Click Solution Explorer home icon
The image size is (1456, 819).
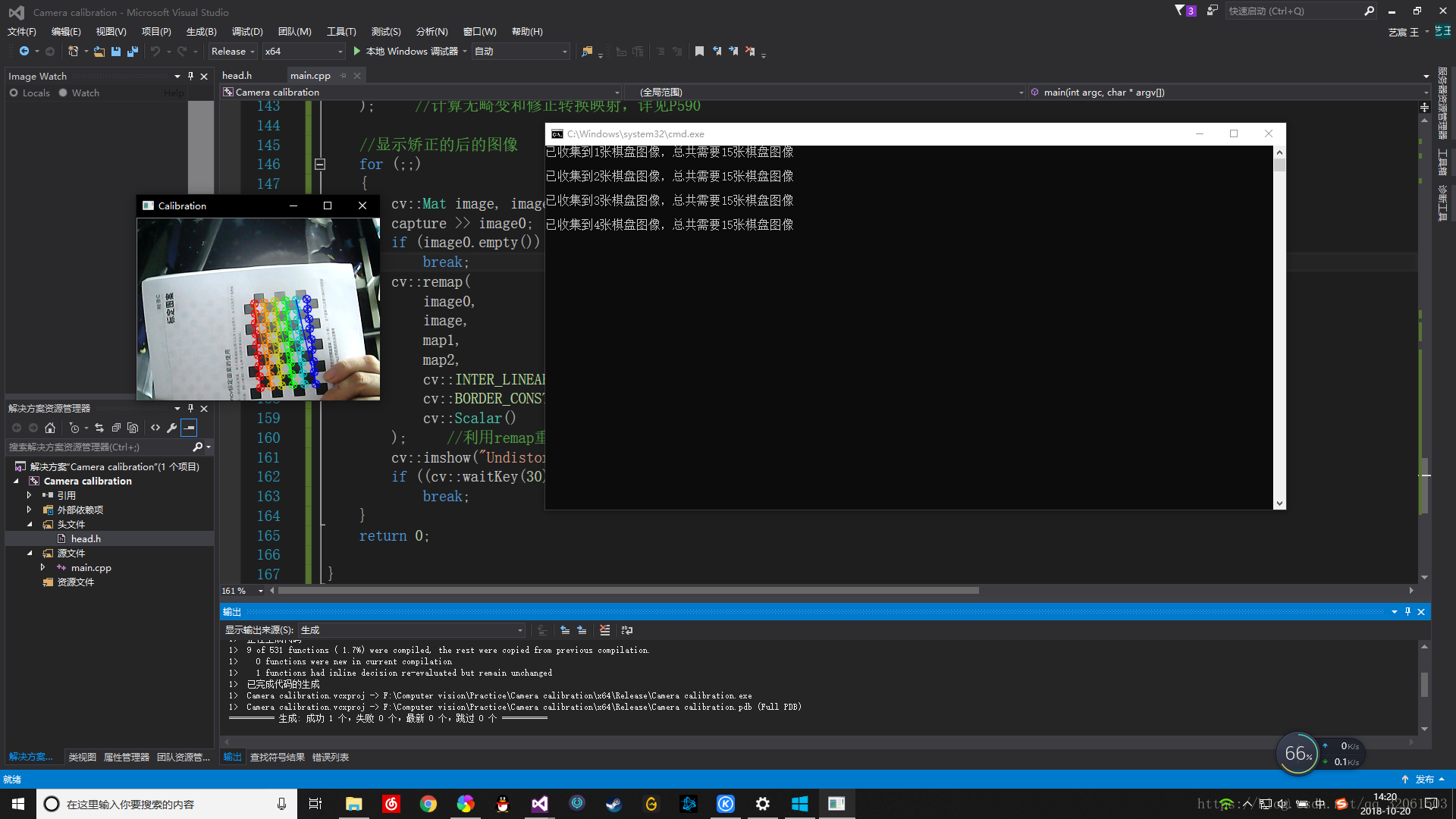[50, 428]
